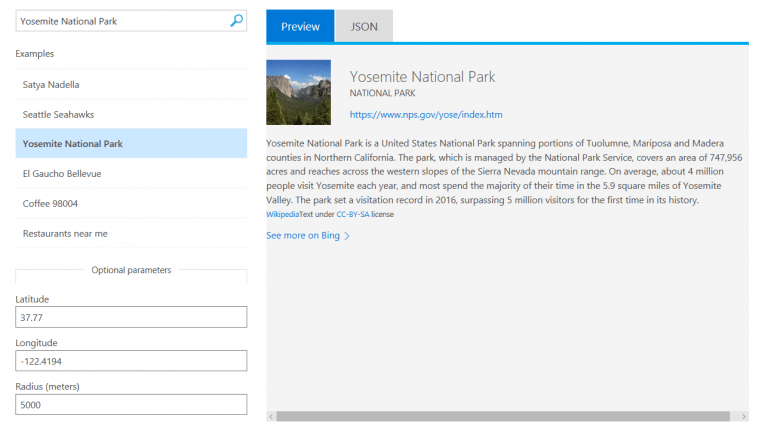
Task: Click the search query text box
Action: tap(120, 19)
